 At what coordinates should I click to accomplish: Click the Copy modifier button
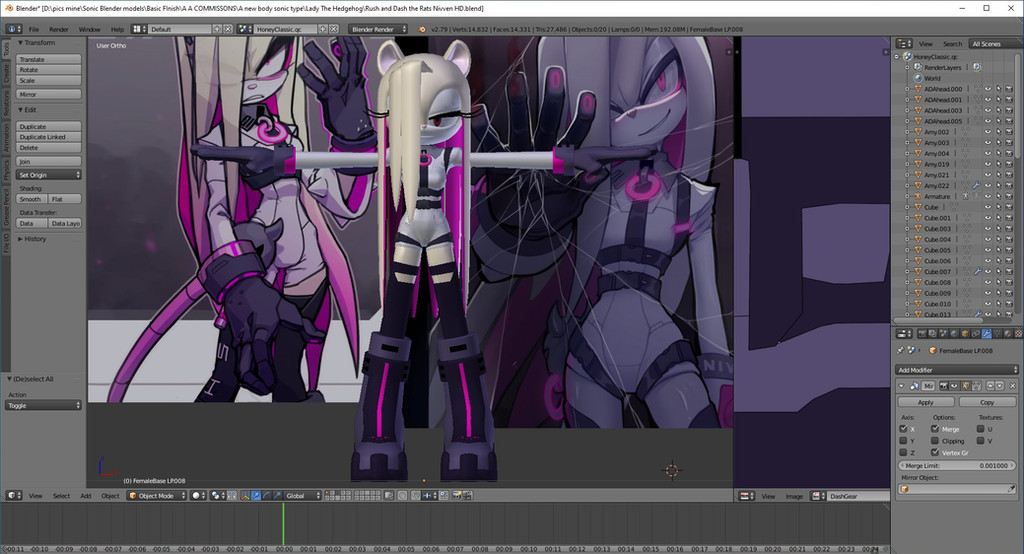click(987, 402)
